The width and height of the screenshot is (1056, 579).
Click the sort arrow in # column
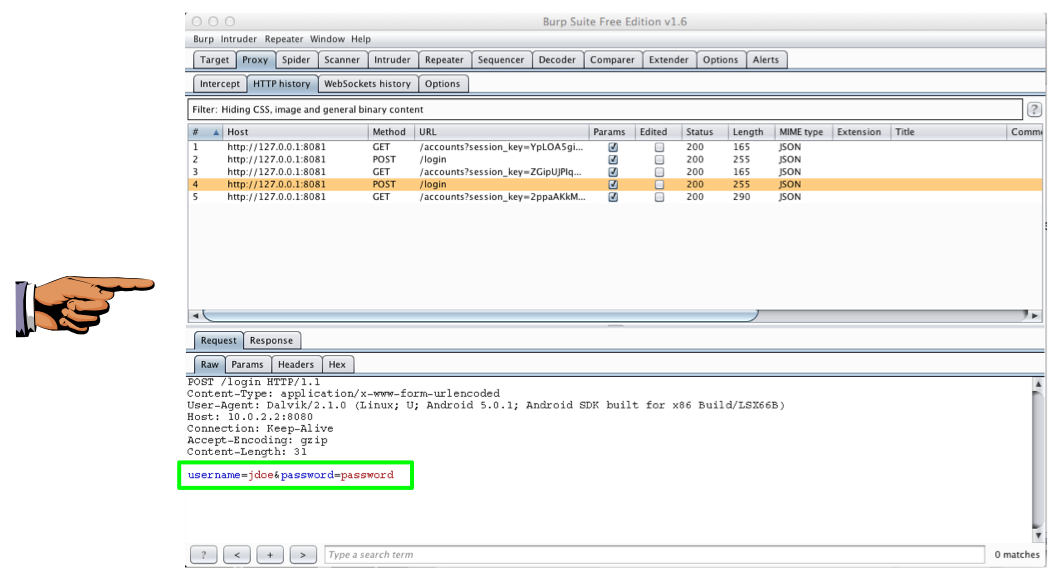coord(215,132)
